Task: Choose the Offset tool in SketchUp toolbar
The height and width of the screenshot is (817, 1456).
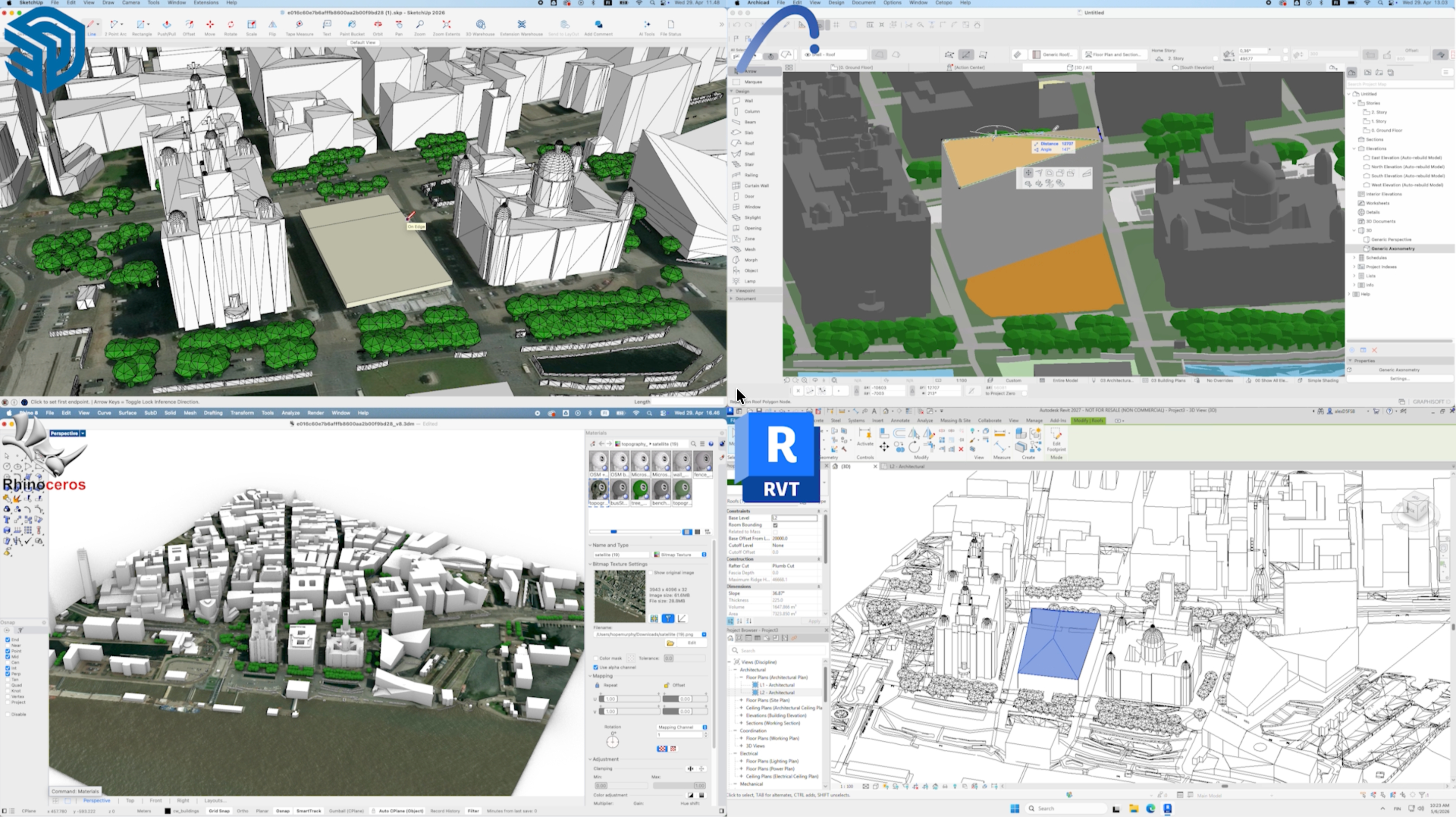Action: [189, 27]
